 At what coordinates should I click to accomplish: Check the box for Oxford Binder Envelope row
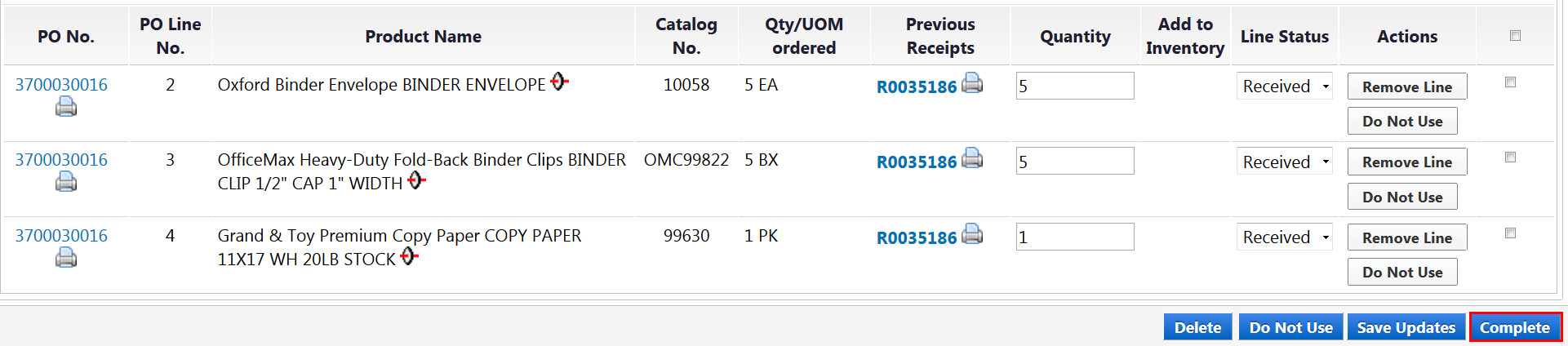coord(1510,82)
